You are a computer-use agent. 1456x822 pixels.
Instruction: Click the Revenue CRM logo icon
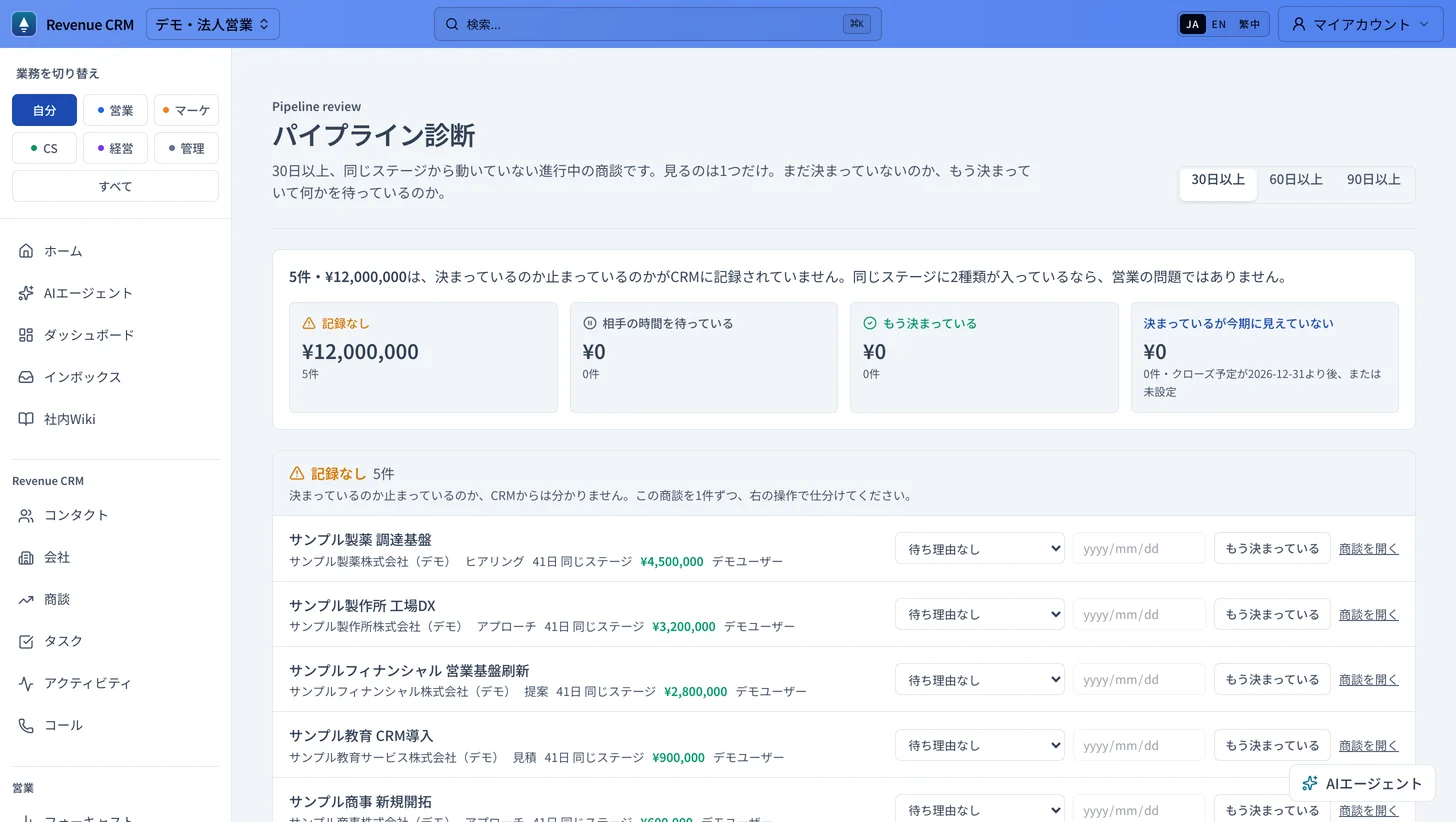pyautogui.click(x=23, y=24)
